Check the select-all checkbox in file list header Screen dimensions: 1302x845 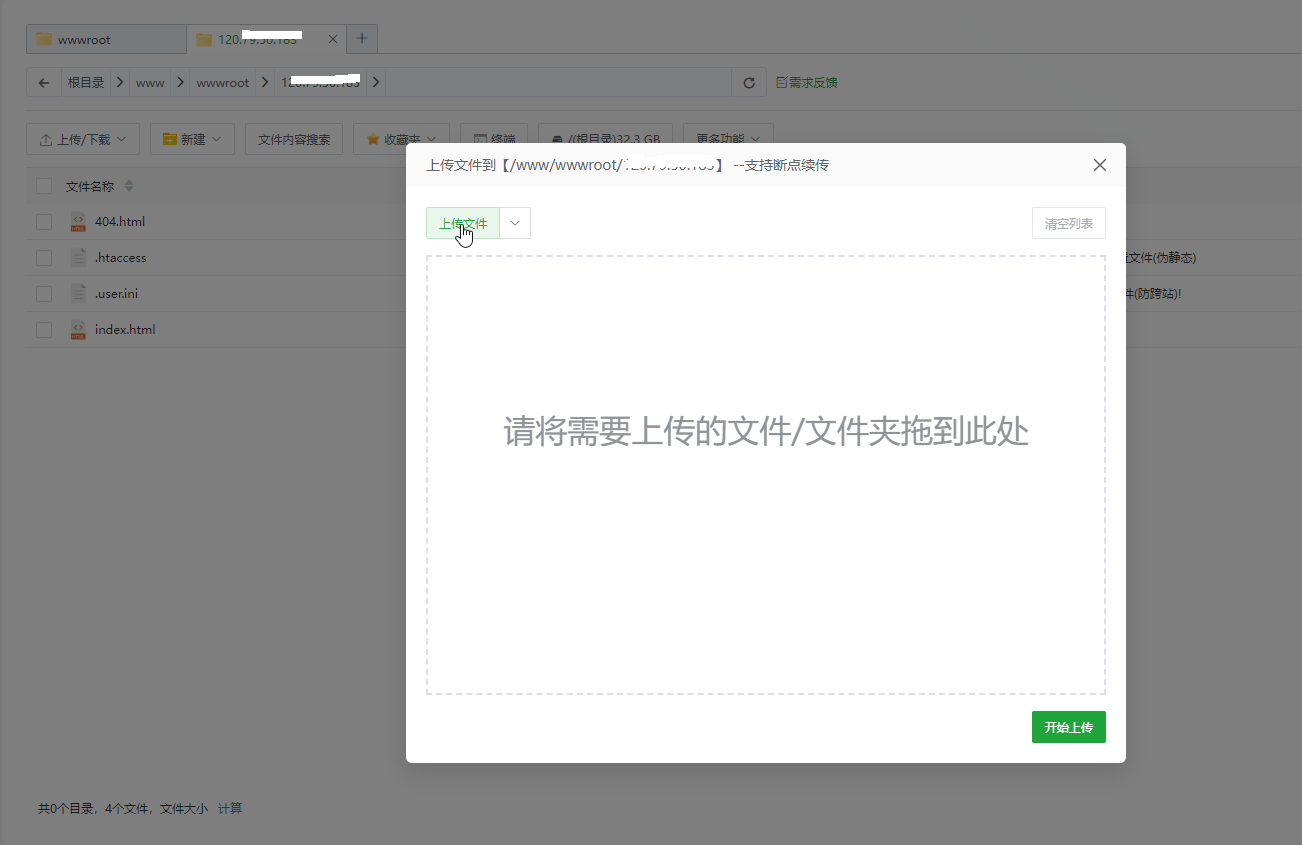pyautogui.click(x=43, y=185)
